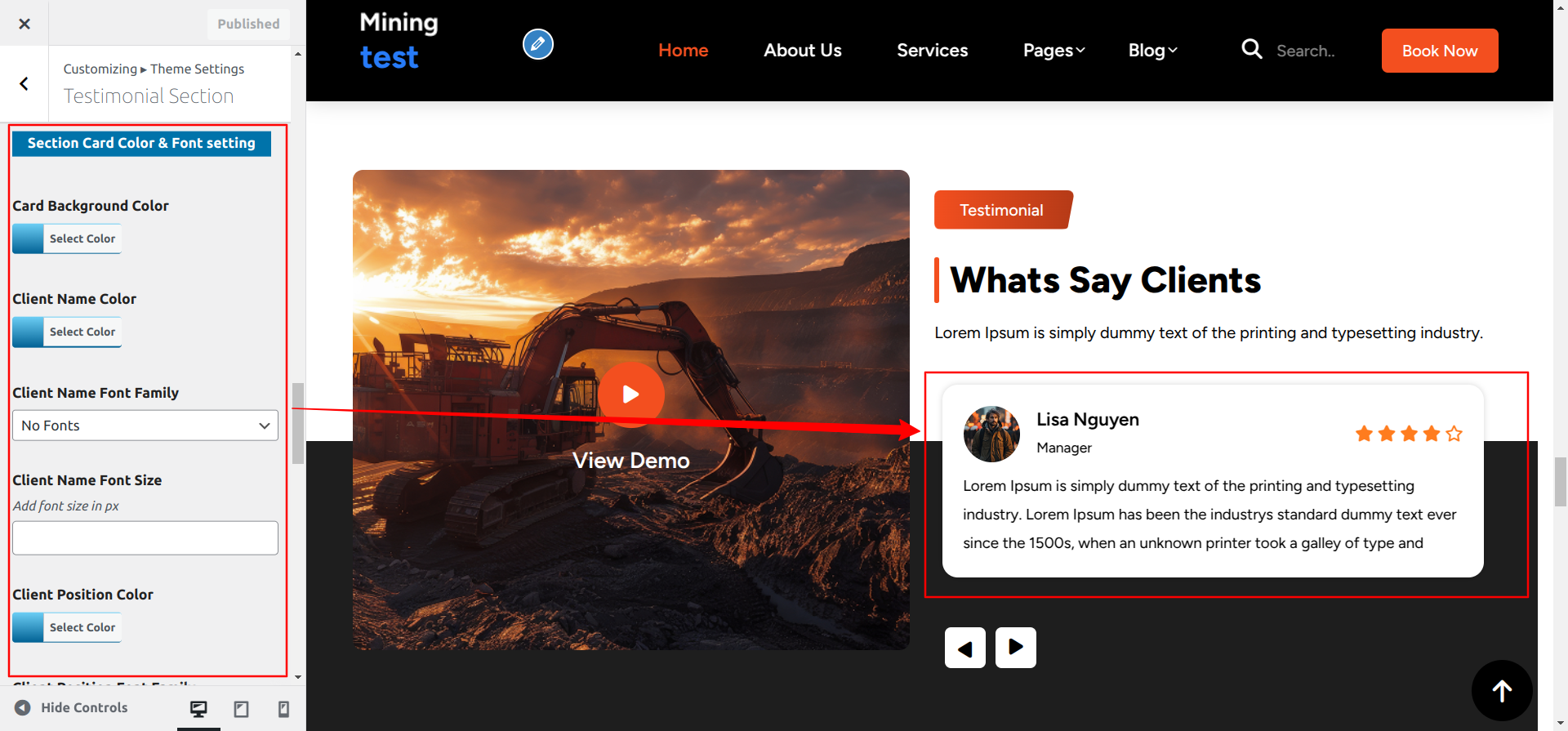The height and width of the screenshot is (731, 1568).
Task: Expand the Blog menu
Action: (1152, 51)
